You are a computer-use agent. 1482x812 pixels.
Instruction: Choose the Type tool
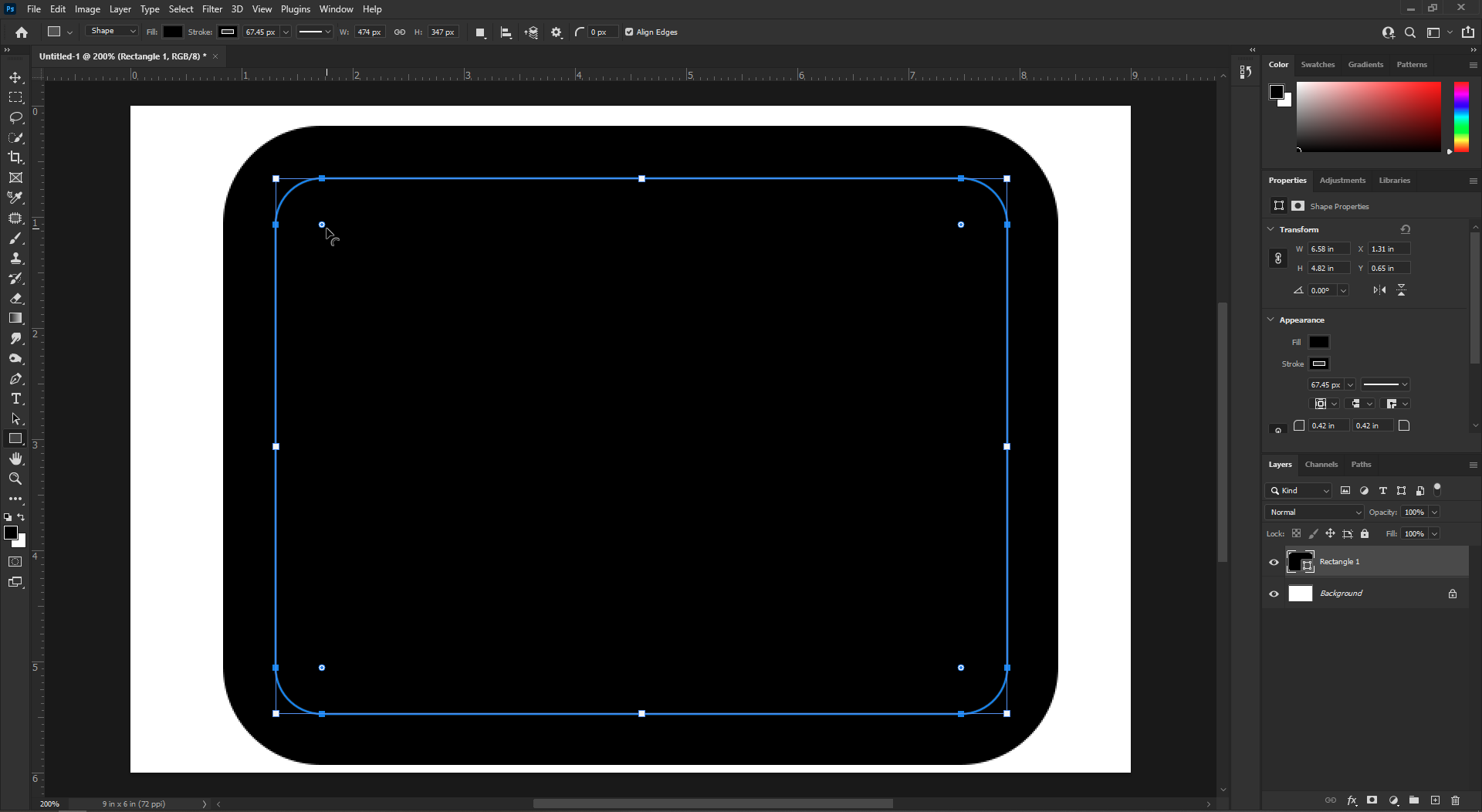[15, 399]
